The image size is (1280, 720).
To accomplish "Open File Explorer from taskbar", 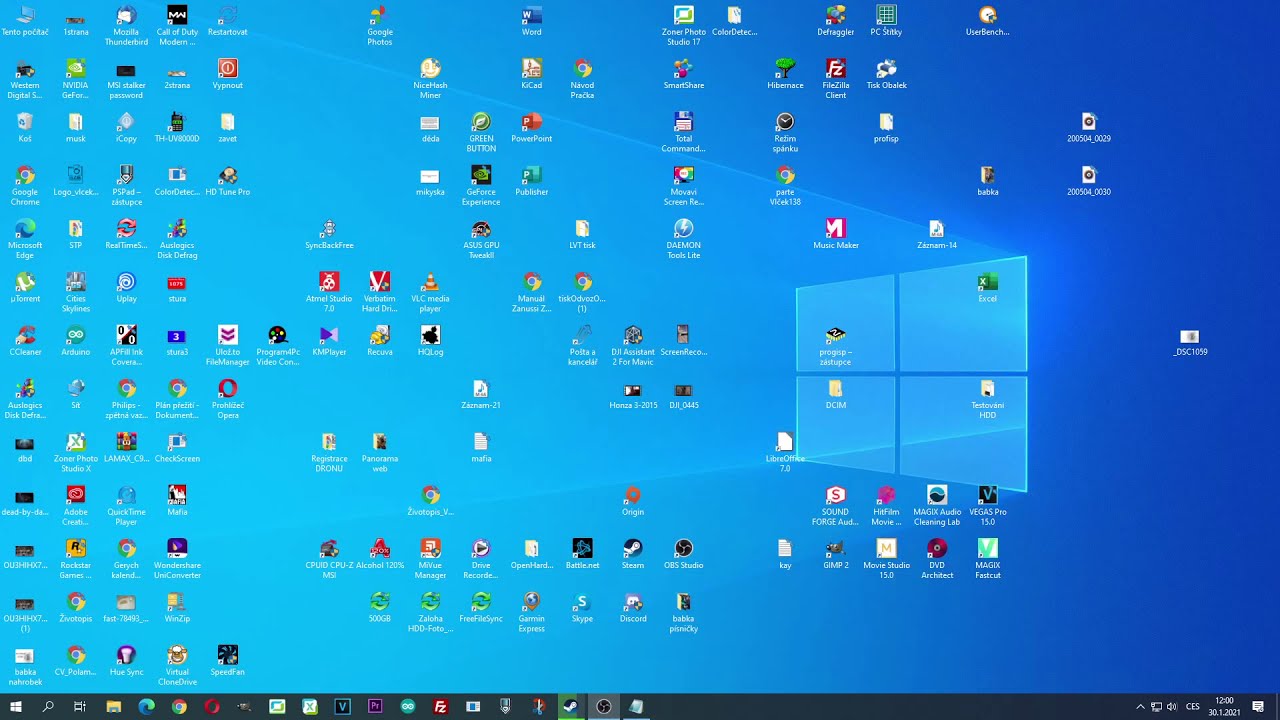I will pyautogui.click(x=113, y=707).
